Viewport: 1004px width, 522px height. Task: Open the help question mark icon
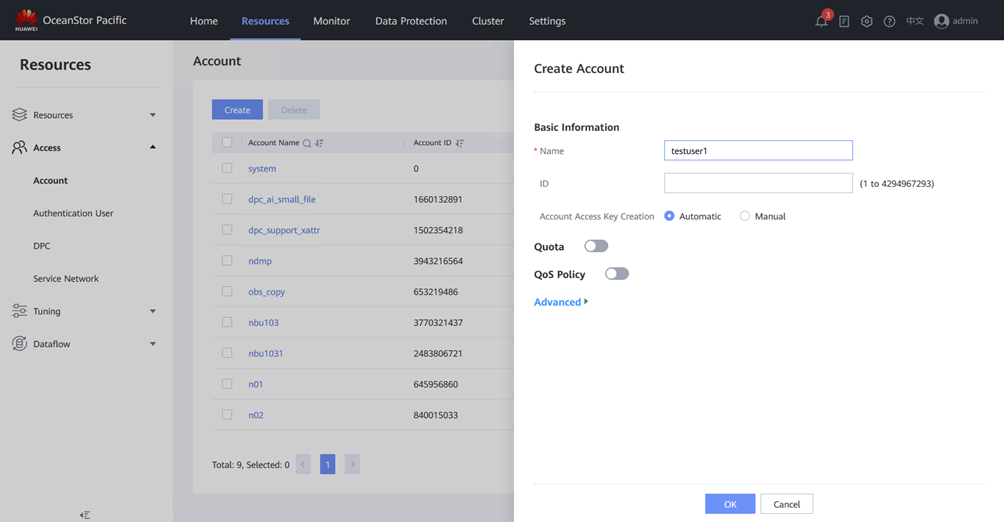click(x=889, y=21)
